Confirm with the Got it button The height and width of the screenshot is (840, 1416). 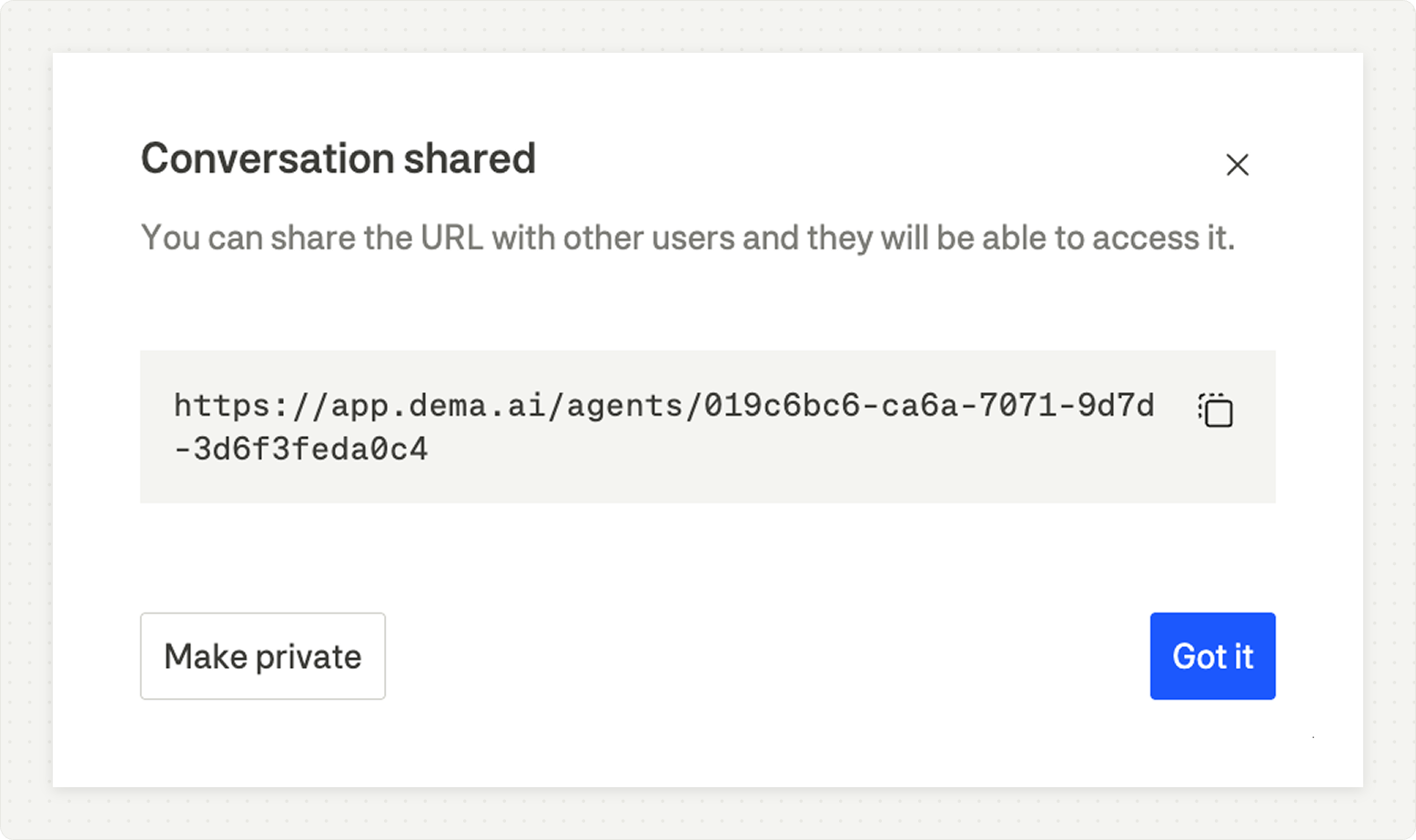(x=1212, y=656)
